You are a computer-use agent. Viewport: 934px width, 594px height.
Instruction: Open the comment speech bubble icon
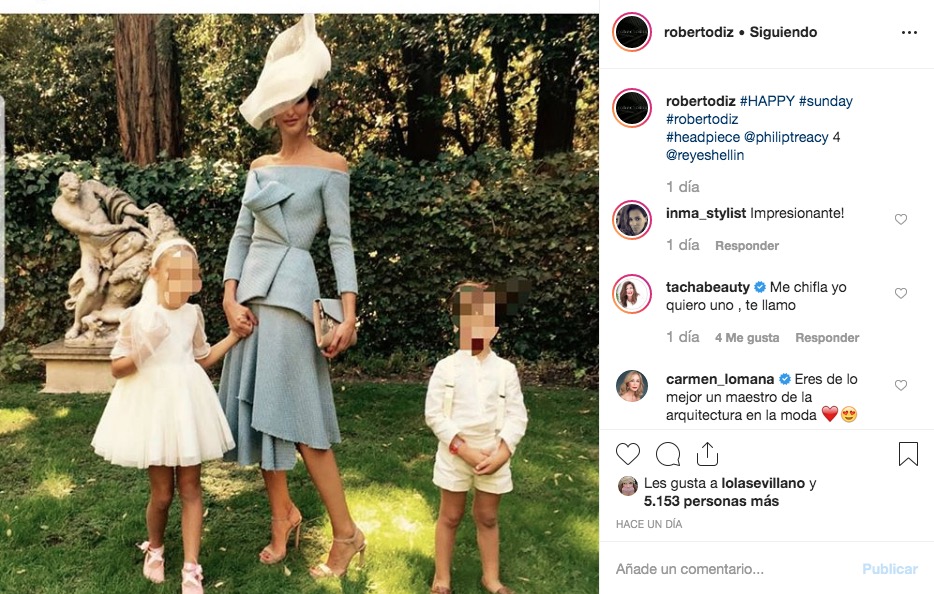(x=668, y=454)
